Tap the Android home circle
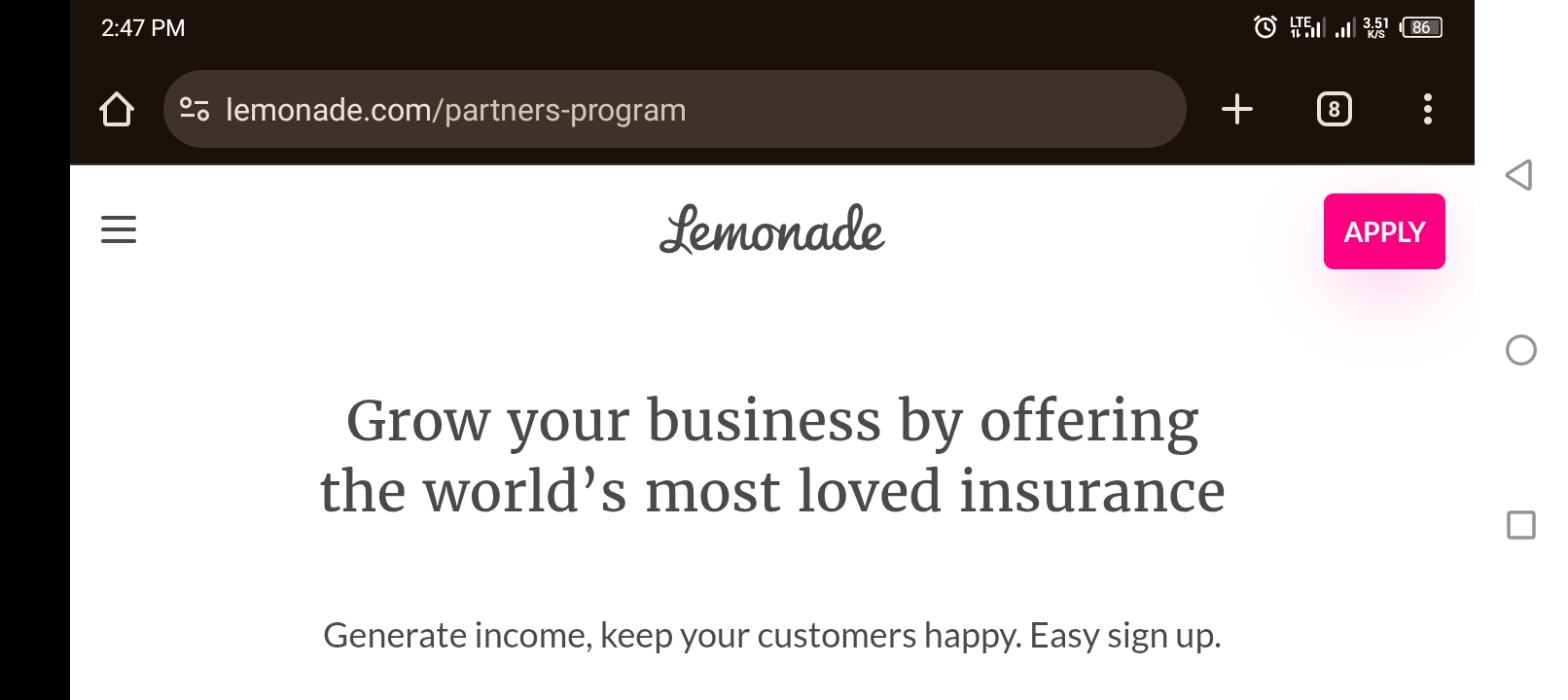 [1520, 350]
